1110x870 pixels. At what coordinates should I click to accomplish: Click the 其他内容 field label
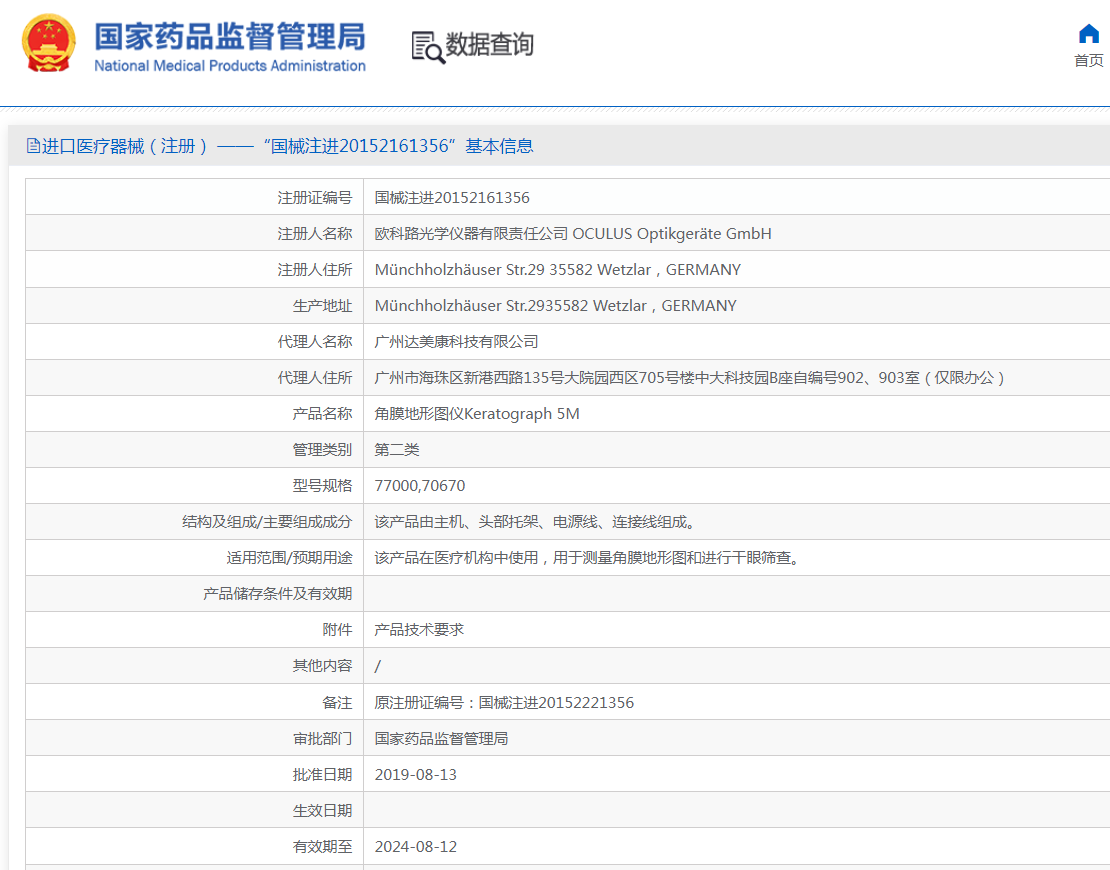tap(322, 667)
